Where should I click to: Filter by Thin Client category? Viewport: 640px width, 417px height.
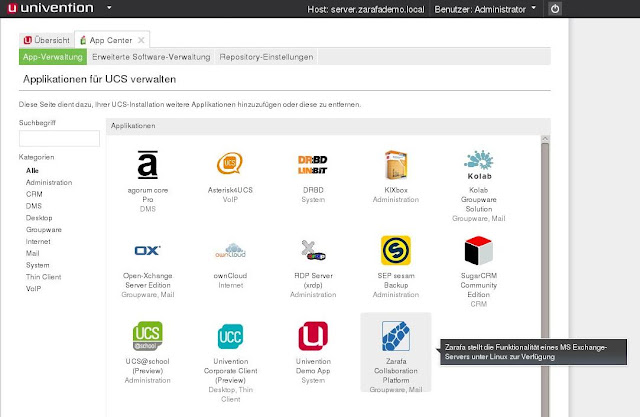pos(43,277)
